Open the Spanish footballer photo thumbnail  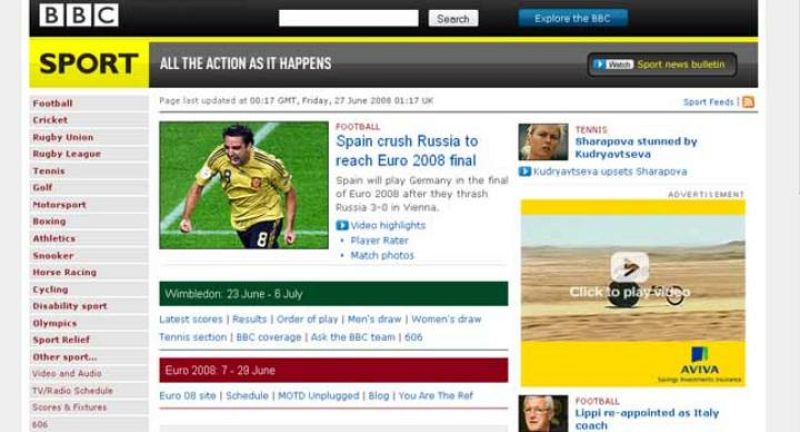(243, 185)
